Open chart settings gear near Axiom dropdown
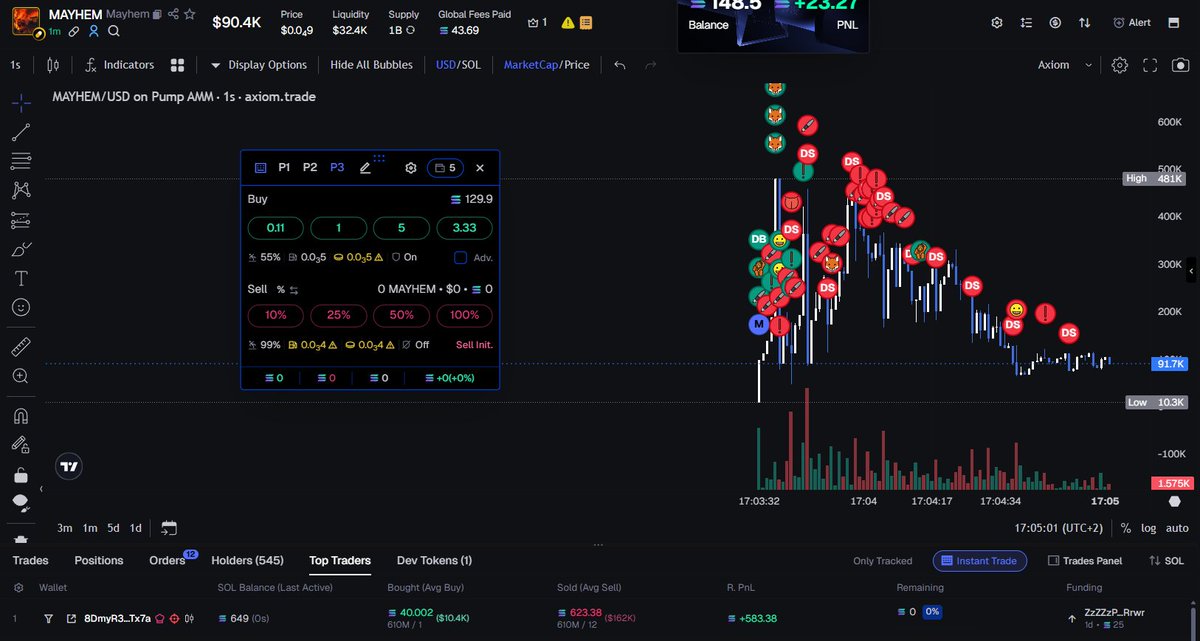Image resolution: width=1200 pixels, height=641 pixels. click(x=1120, y=65)
